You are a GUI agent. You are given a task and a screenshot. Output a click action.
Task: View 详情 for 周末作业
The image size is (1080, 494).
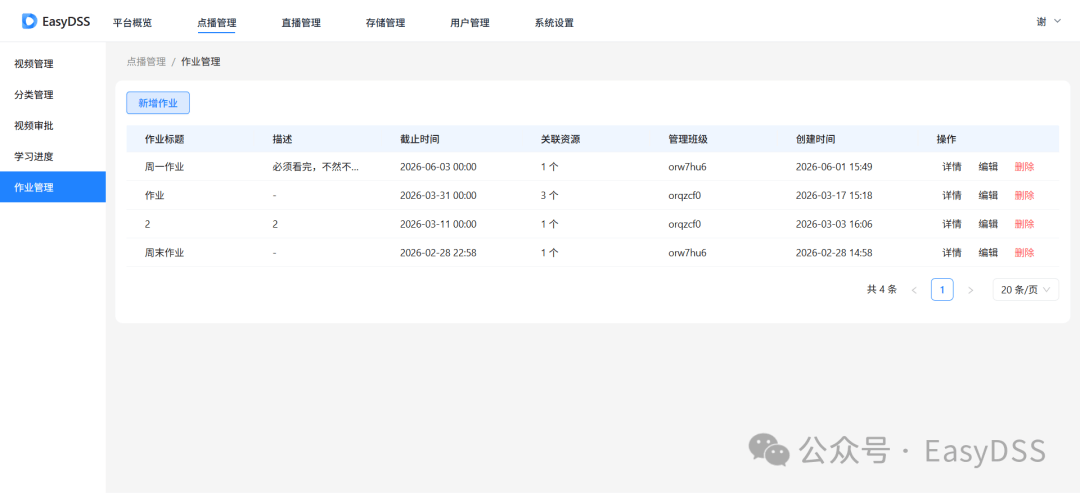[x=952, y=253]
